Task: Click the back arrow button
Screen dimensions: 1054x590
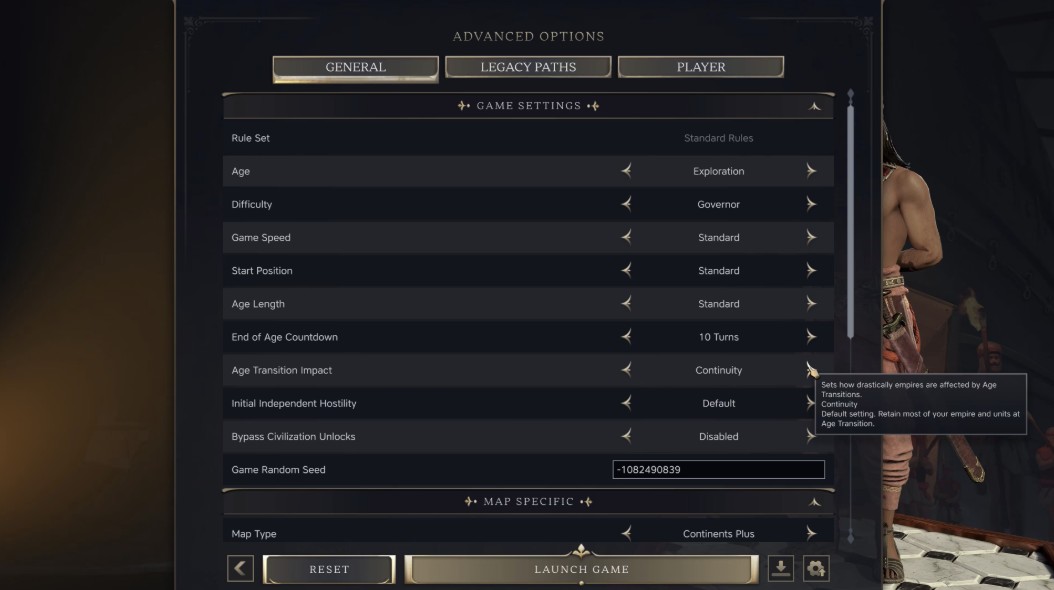Action: [240, 569]
